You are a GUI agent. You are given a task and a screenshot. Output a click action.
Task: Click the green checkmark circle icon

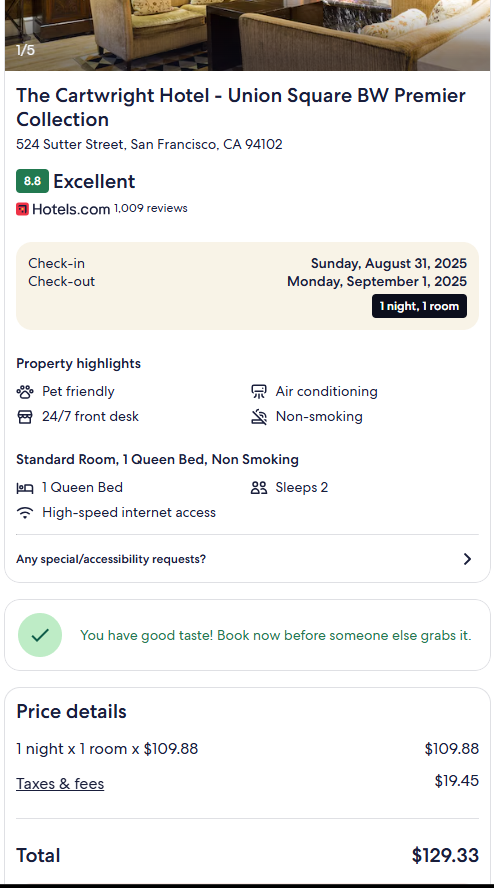pyautogui.click(x=40, y=635)
